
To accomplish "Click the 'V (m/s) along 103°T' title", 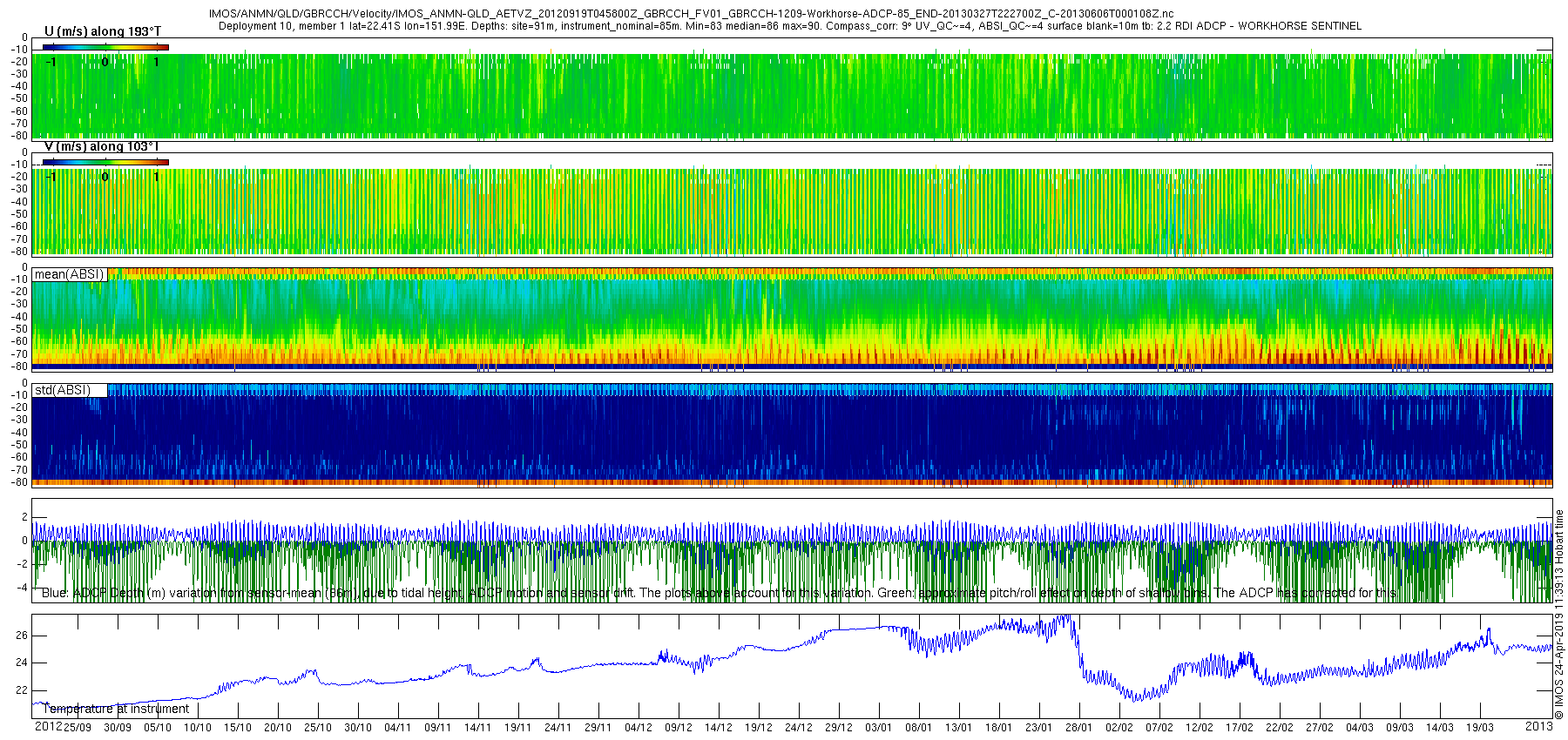I will pos(101,147).
